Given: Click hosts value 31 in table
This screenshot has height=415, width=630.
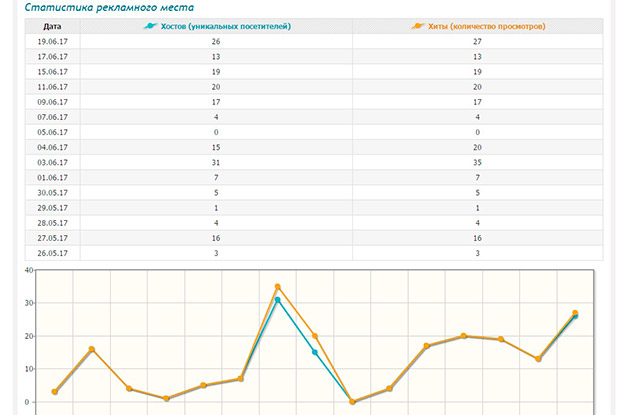Looking at the screenshot, I should (x=216, y=162).
